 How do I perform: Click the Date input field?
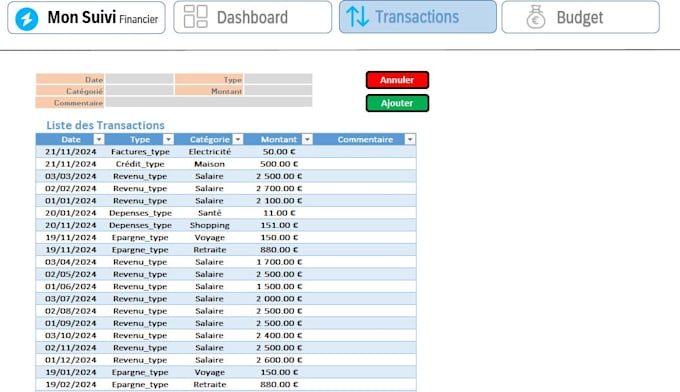pos(140,79)
